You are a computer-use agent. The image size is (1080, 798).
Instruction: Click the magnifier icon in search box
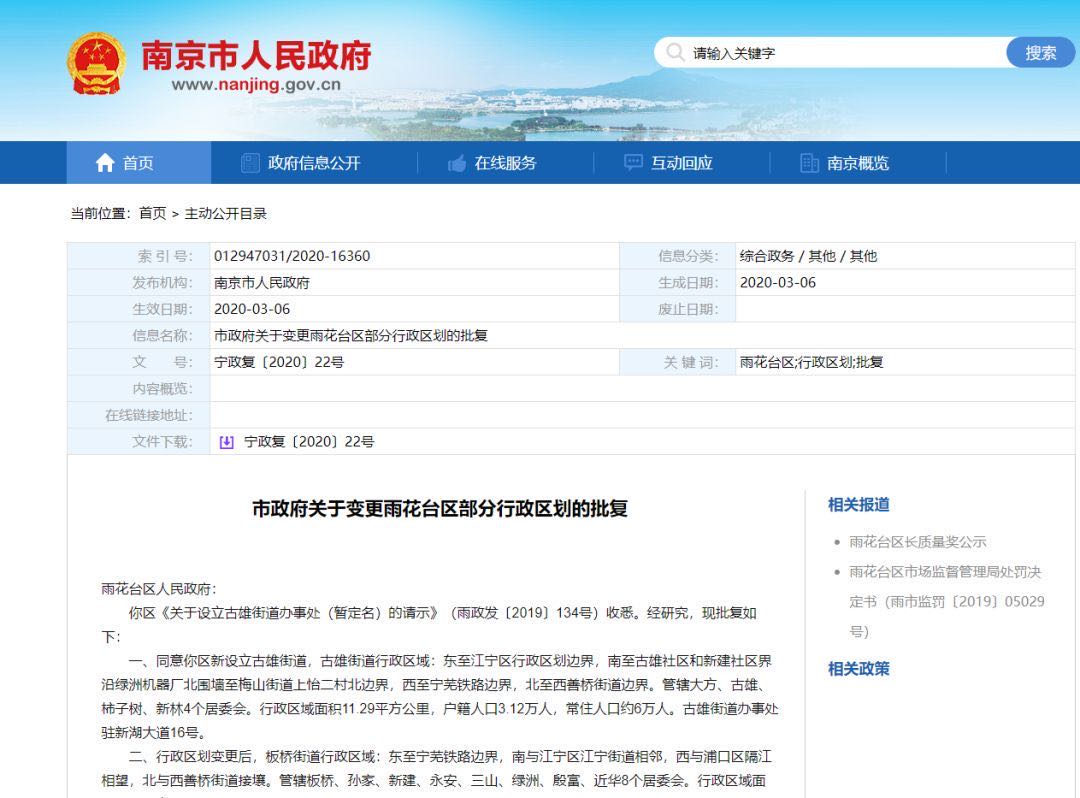point(675,52)
